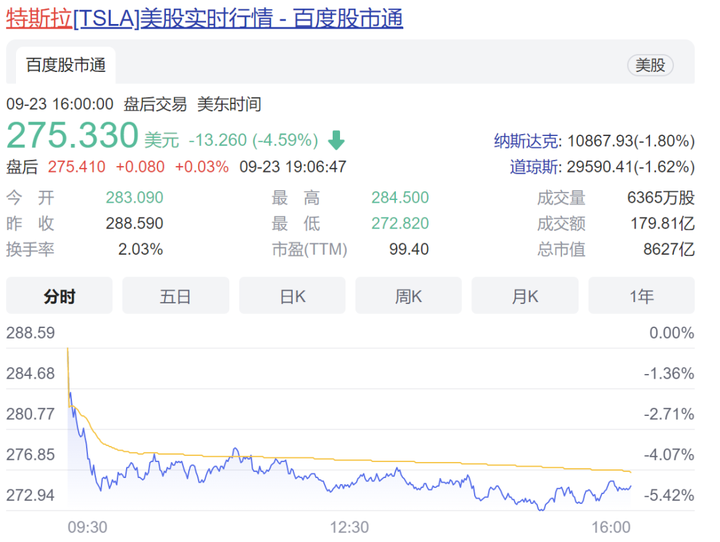The width and height of the screenshot is (720, 542).
Task: Click the -4.07% axis label
Action: point(669,455)
